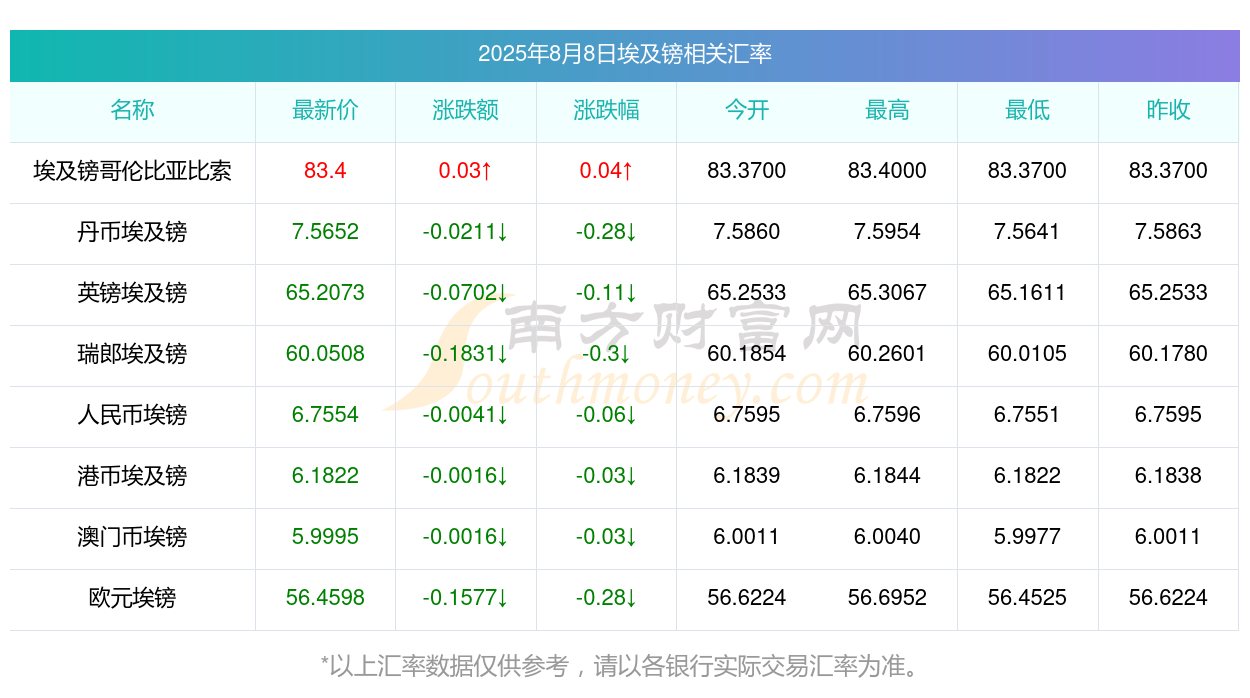
Task: Click the high value 56.6952
Action: pos(887,598)
